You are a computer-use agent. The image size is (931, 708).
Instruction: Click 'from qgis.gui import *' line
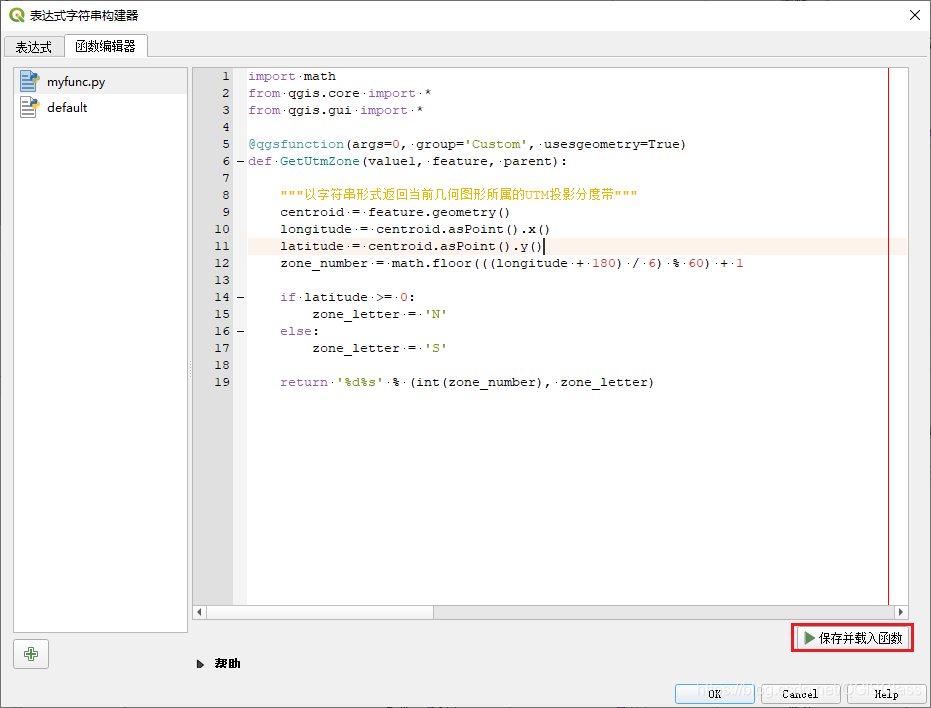pyautogui.click(x=336, y=110)
